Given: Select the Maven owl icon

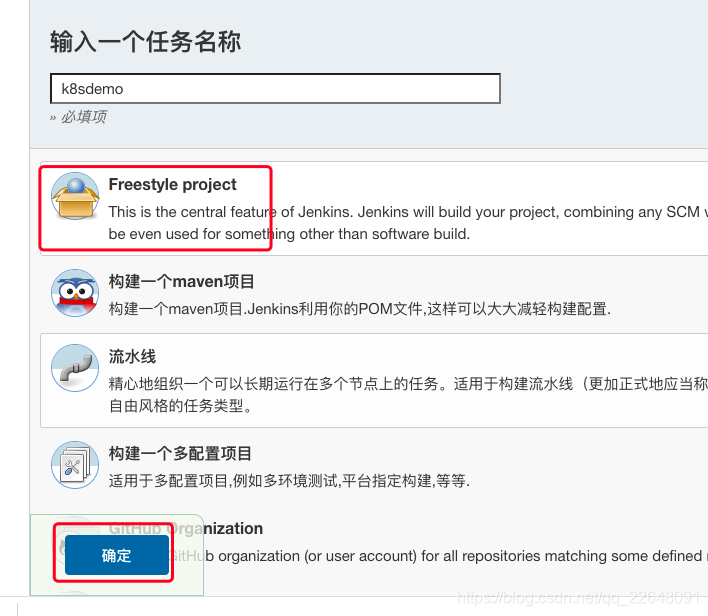Looking at the screenshot, I should 75,293.
